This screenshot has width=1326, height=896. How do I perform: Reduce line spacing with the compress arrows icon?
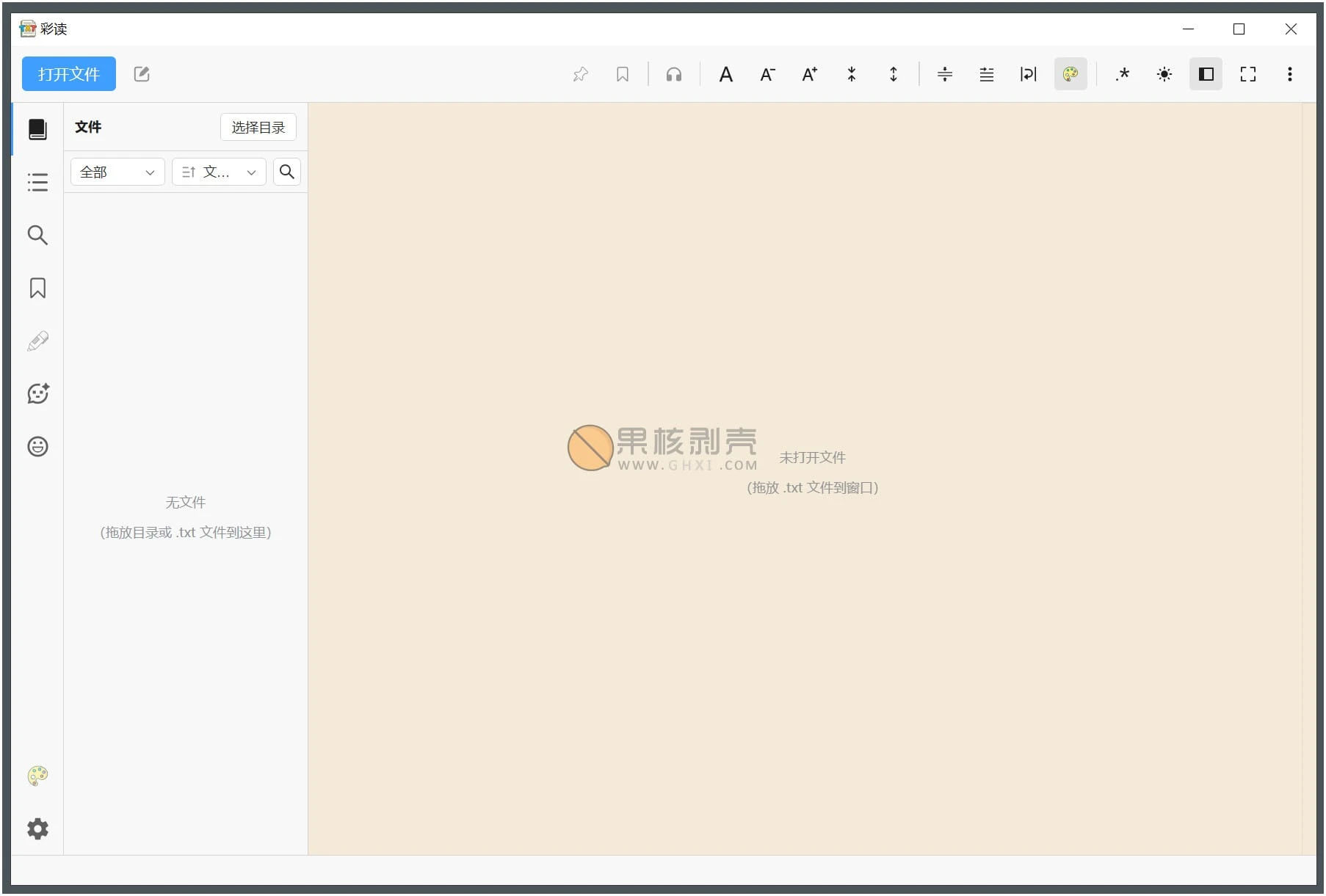[852, 74]
